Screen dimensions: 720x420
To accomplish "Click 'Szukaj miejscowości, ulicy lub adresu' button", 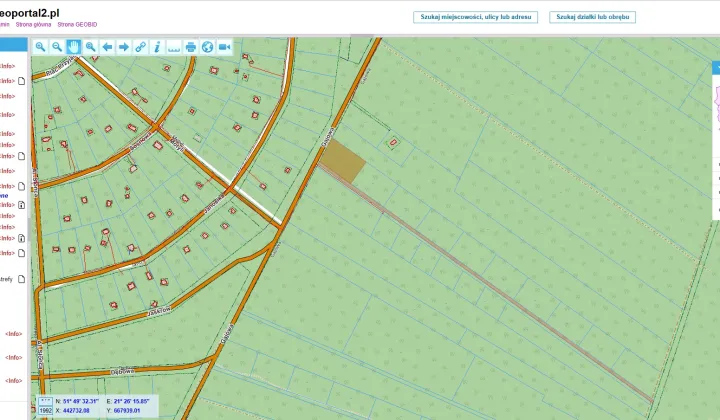I will tap(476, 17).
